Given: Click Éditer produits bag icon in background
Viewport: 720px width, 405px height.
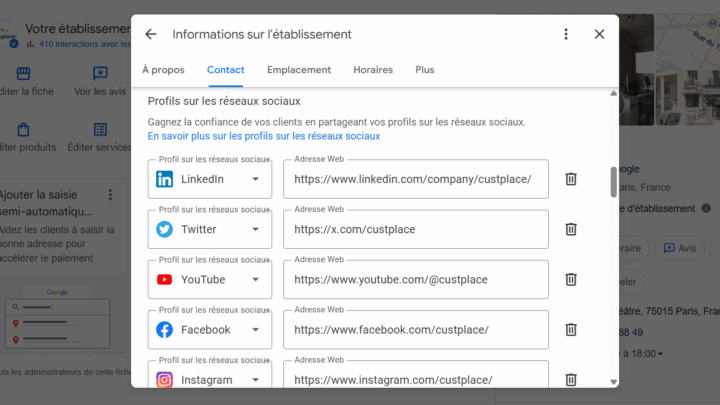Looking at the screenshot, I should tap(23, 129).
